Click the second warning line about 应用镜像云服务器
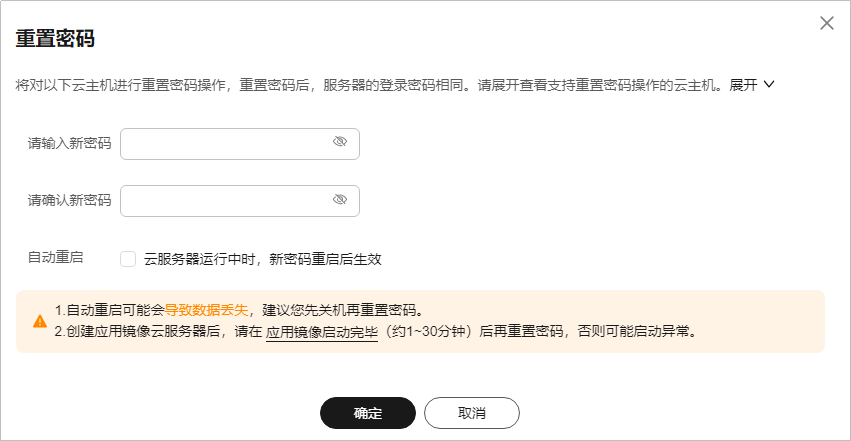The height and width of the screenshot is (441, 851). pyautogui.click(x=376, y=331)
